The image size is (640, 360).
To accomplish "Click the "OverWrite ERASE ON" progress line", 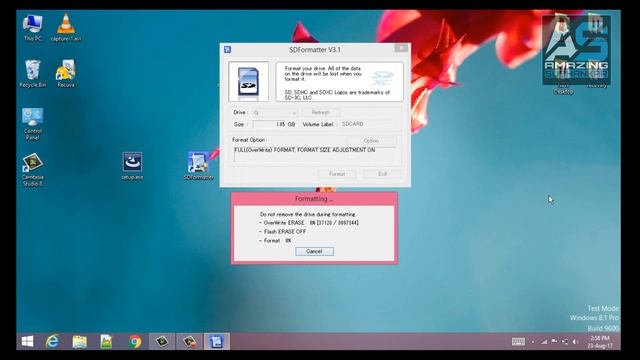I will click(x=309, y=223).
